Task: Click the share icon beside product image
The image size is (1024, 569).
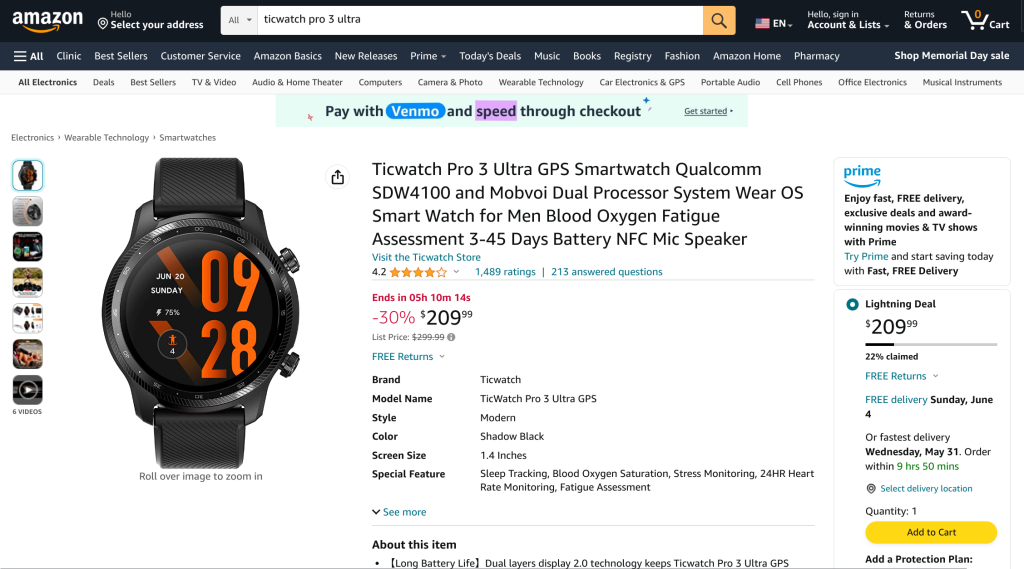Action: tap(337, 177)
